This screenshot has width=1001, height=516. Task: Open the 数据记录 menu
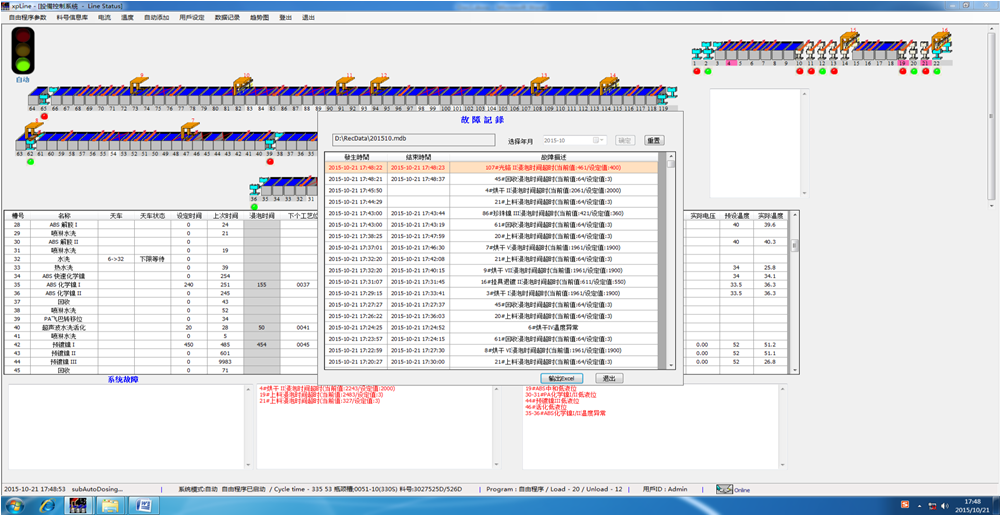point(227,18)
